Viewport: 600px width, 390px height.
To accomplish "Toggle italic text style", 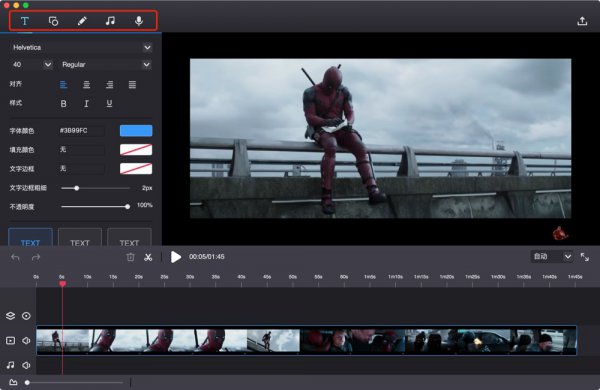I will pyautogui.click(x=86, y=104).
